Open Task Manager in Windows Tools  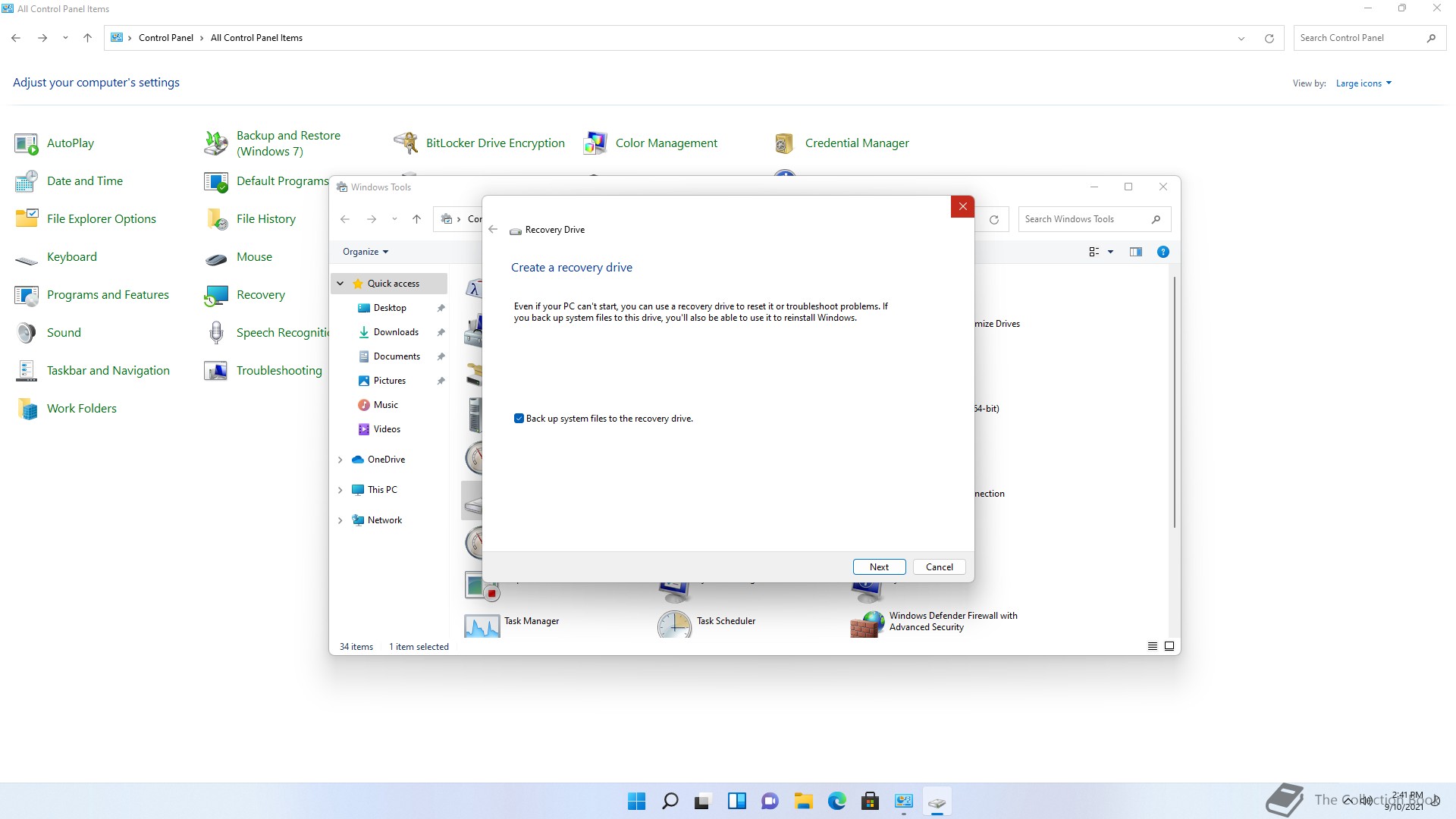point(512,624)
